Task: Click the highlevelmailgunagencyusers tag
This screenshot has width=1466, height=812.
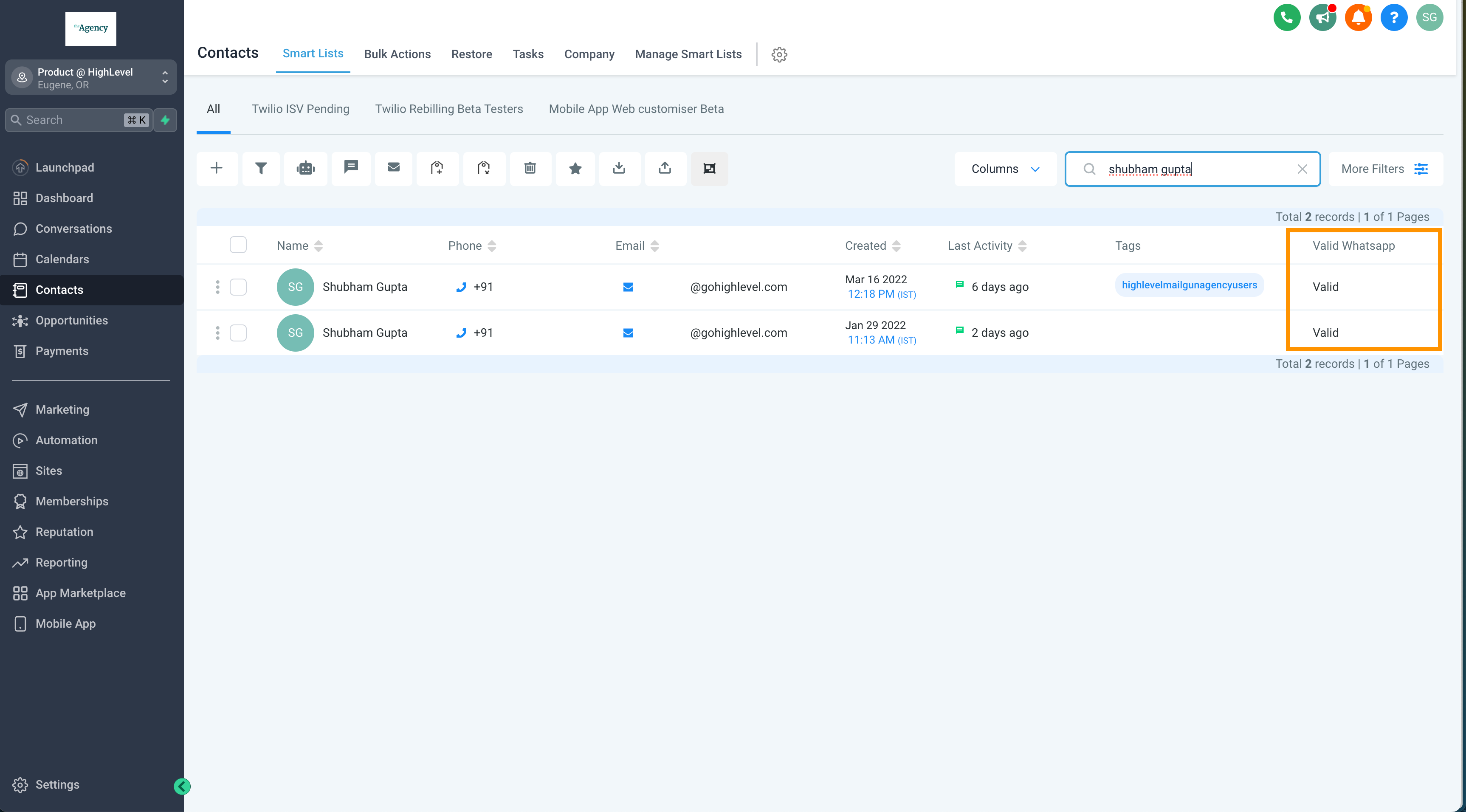Action: pos(1189,285)
